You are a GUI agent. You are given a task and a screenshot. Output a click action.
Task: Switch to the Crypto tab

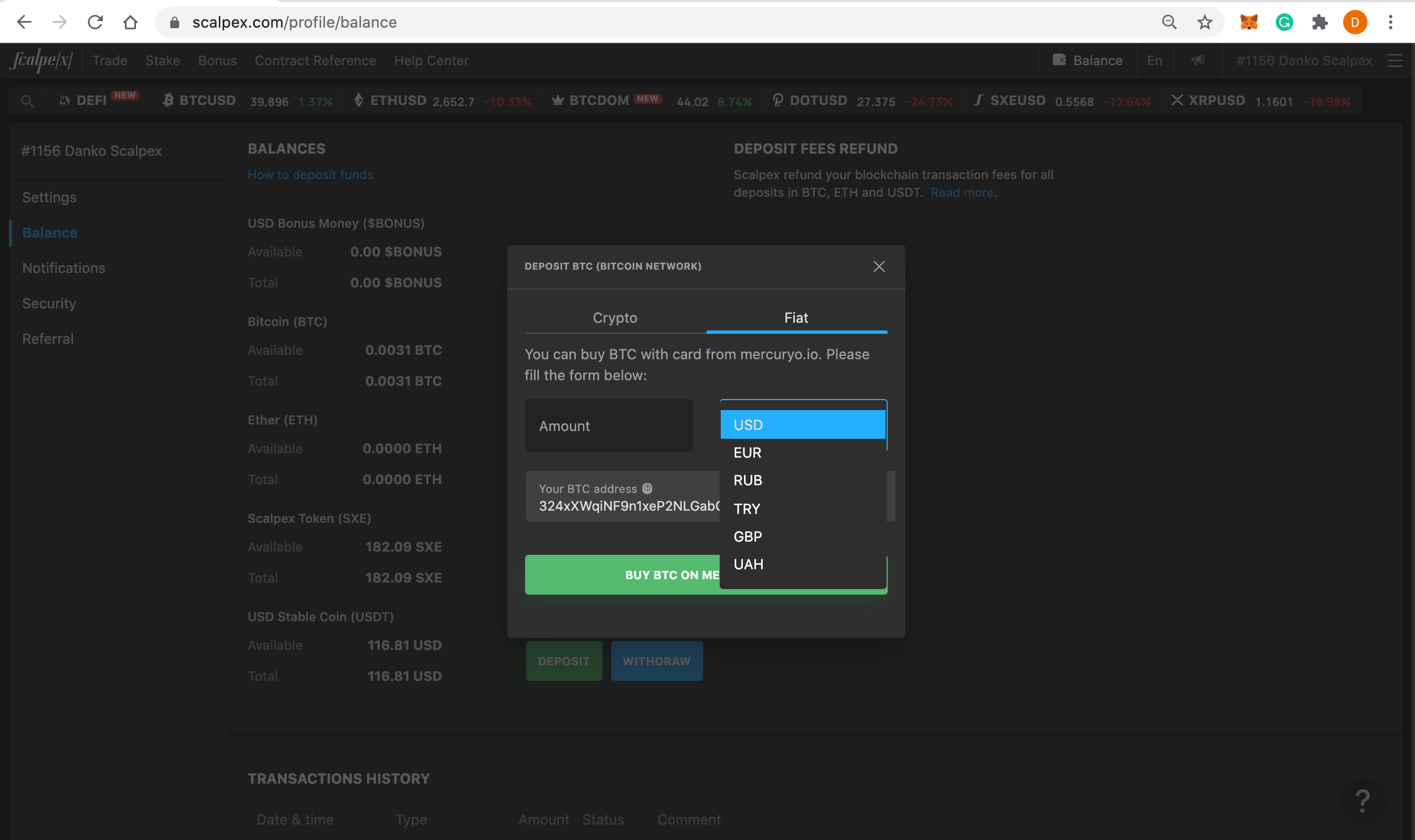615,318
